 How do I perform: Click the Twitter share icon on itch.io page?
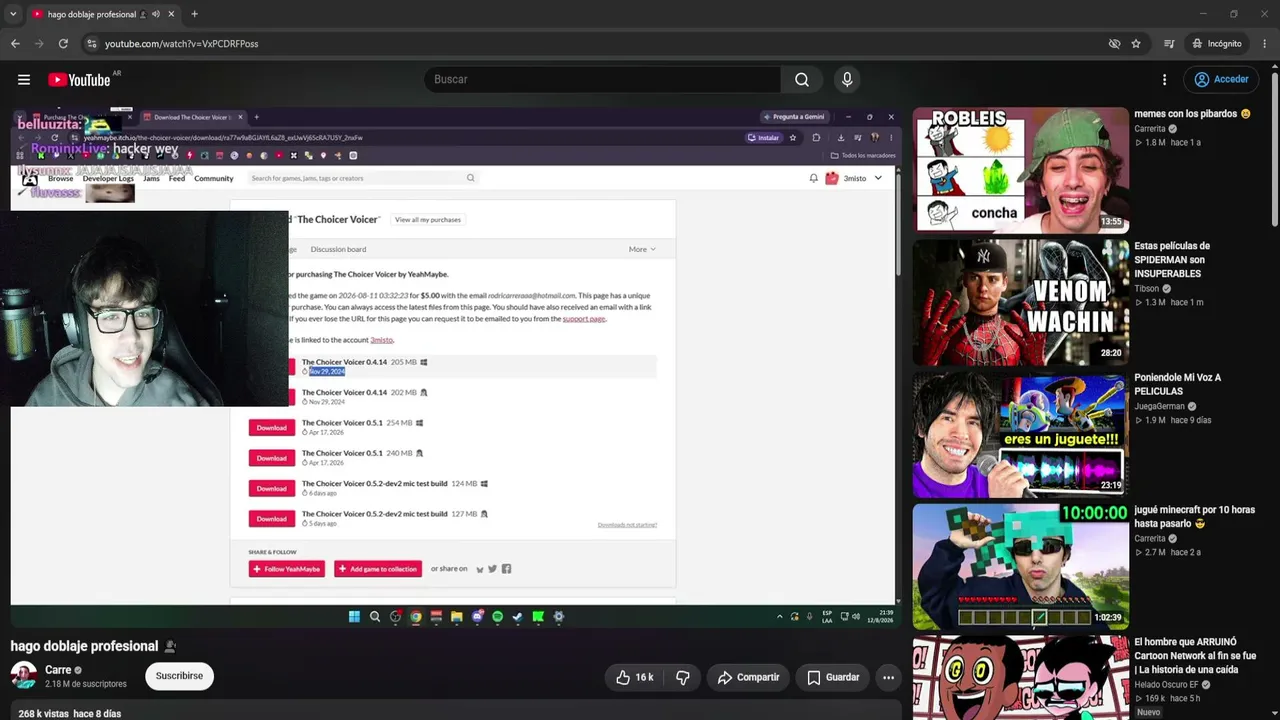492,569
